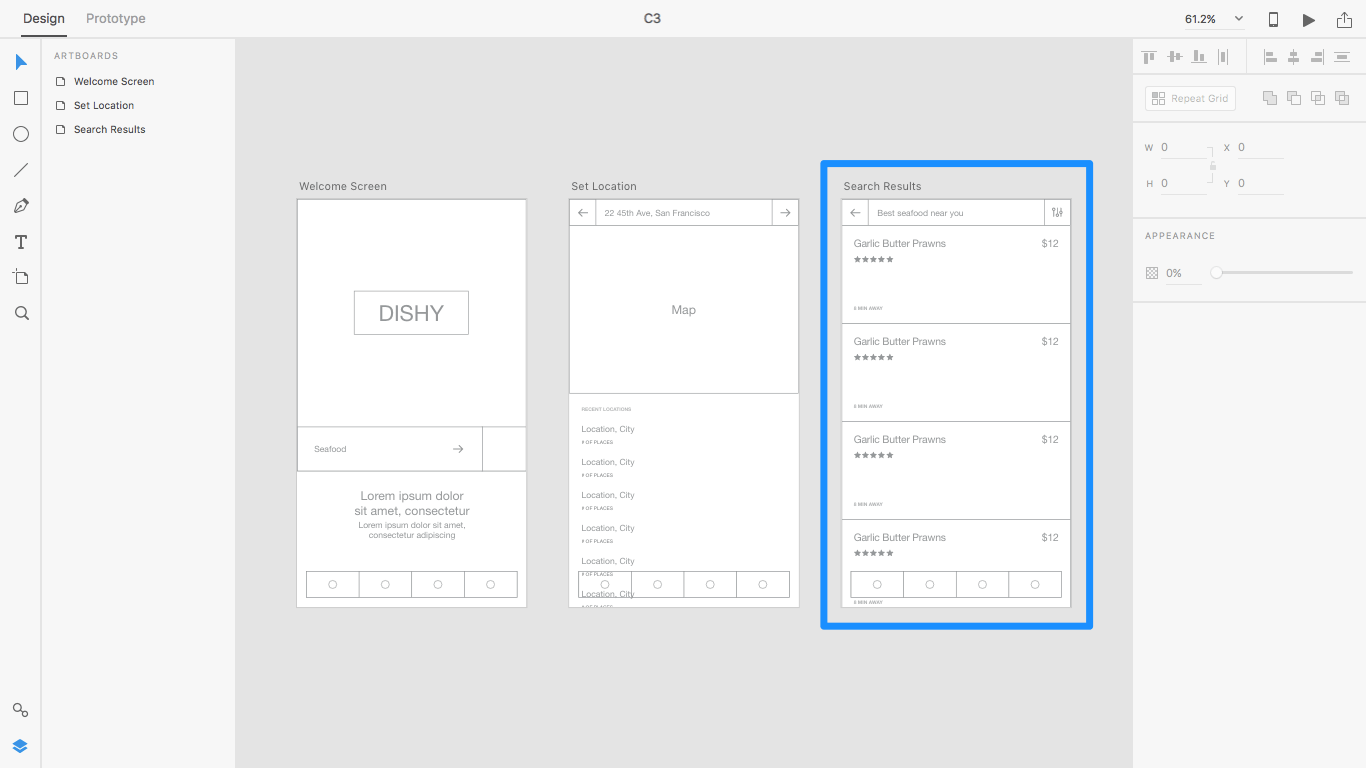The width and height of the screenshot is (1366, 768).
Task: Click the H height field
Action: tap(1183, 184)
